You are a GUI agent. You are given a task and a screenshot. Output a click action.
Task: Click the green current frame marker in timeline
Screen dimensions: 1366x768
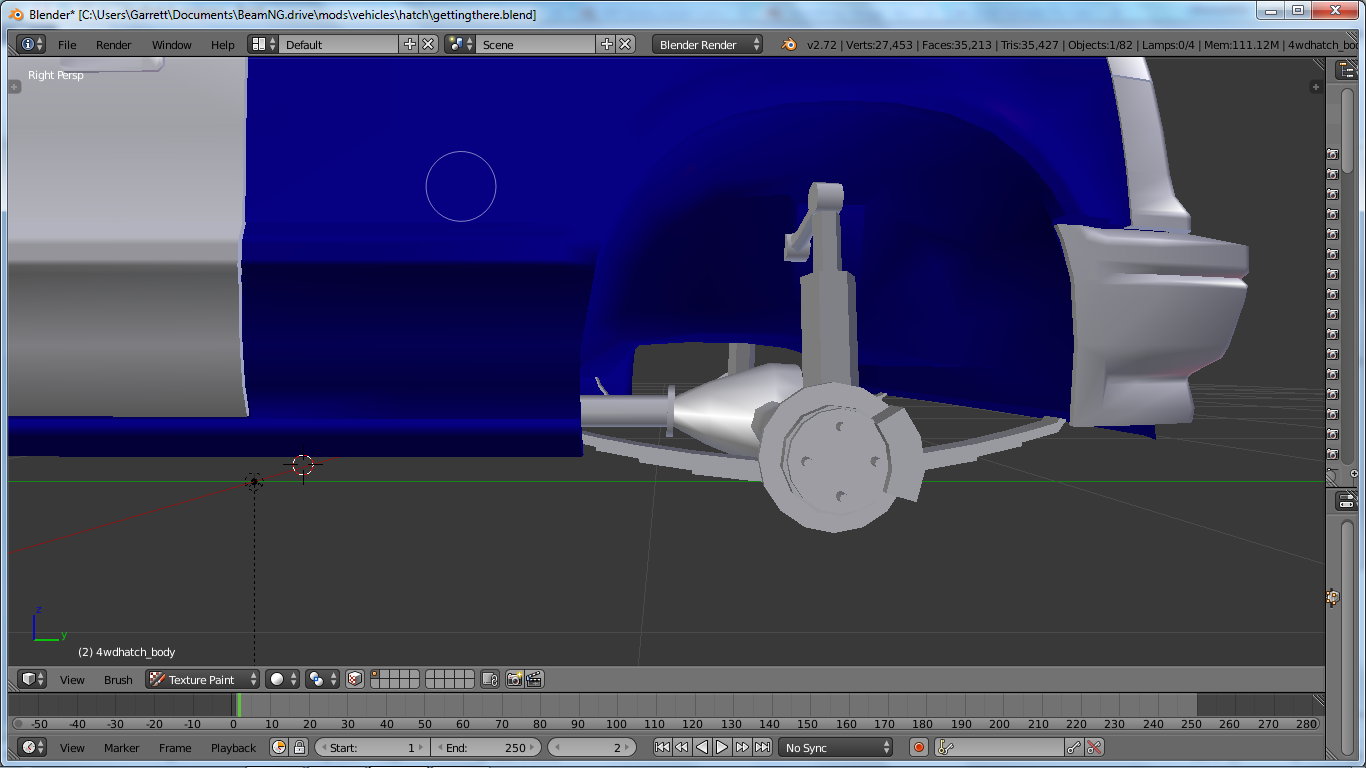pos(238,705)
